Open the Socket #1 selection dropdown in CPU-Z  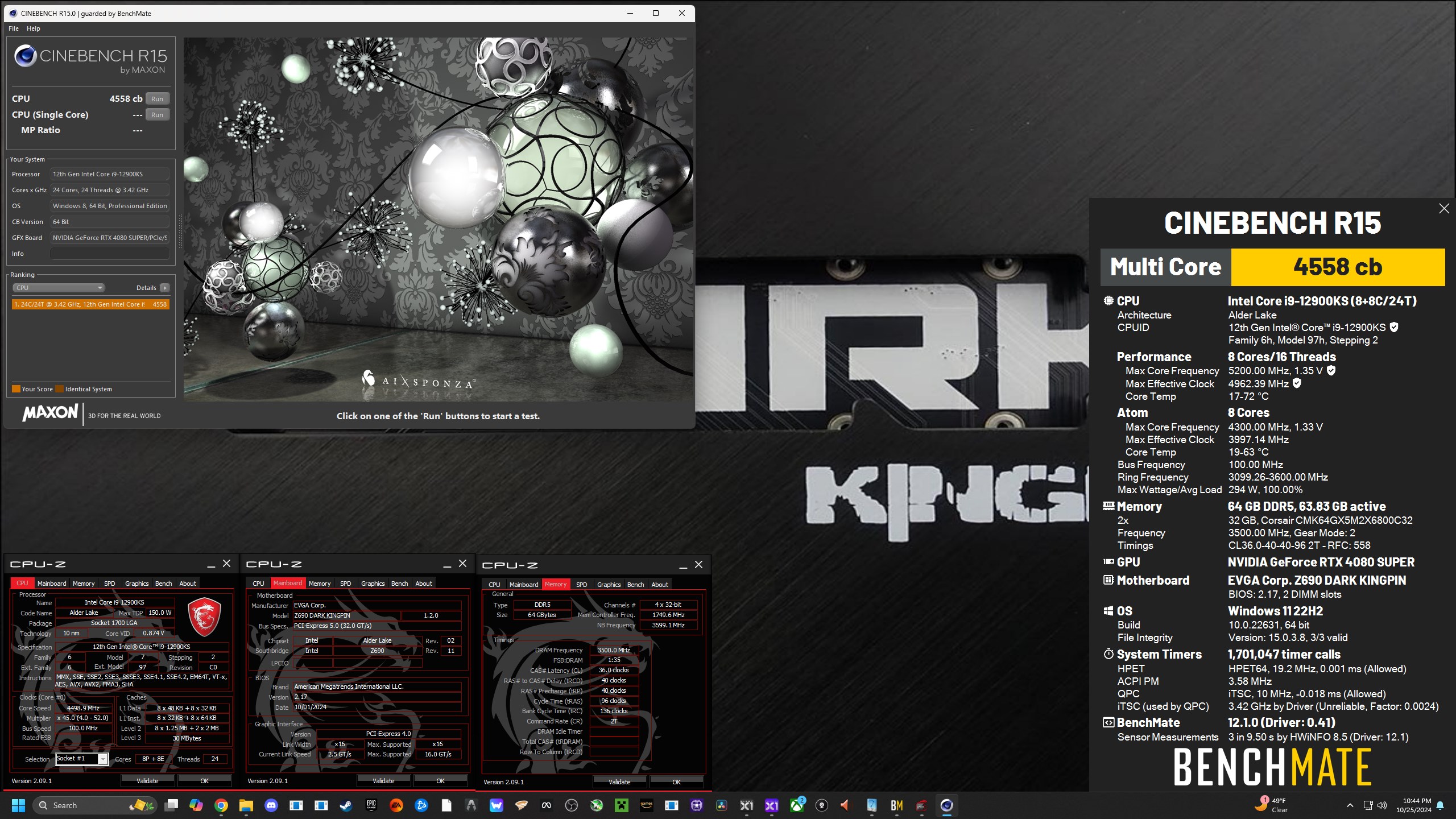(x=81, y=759)
